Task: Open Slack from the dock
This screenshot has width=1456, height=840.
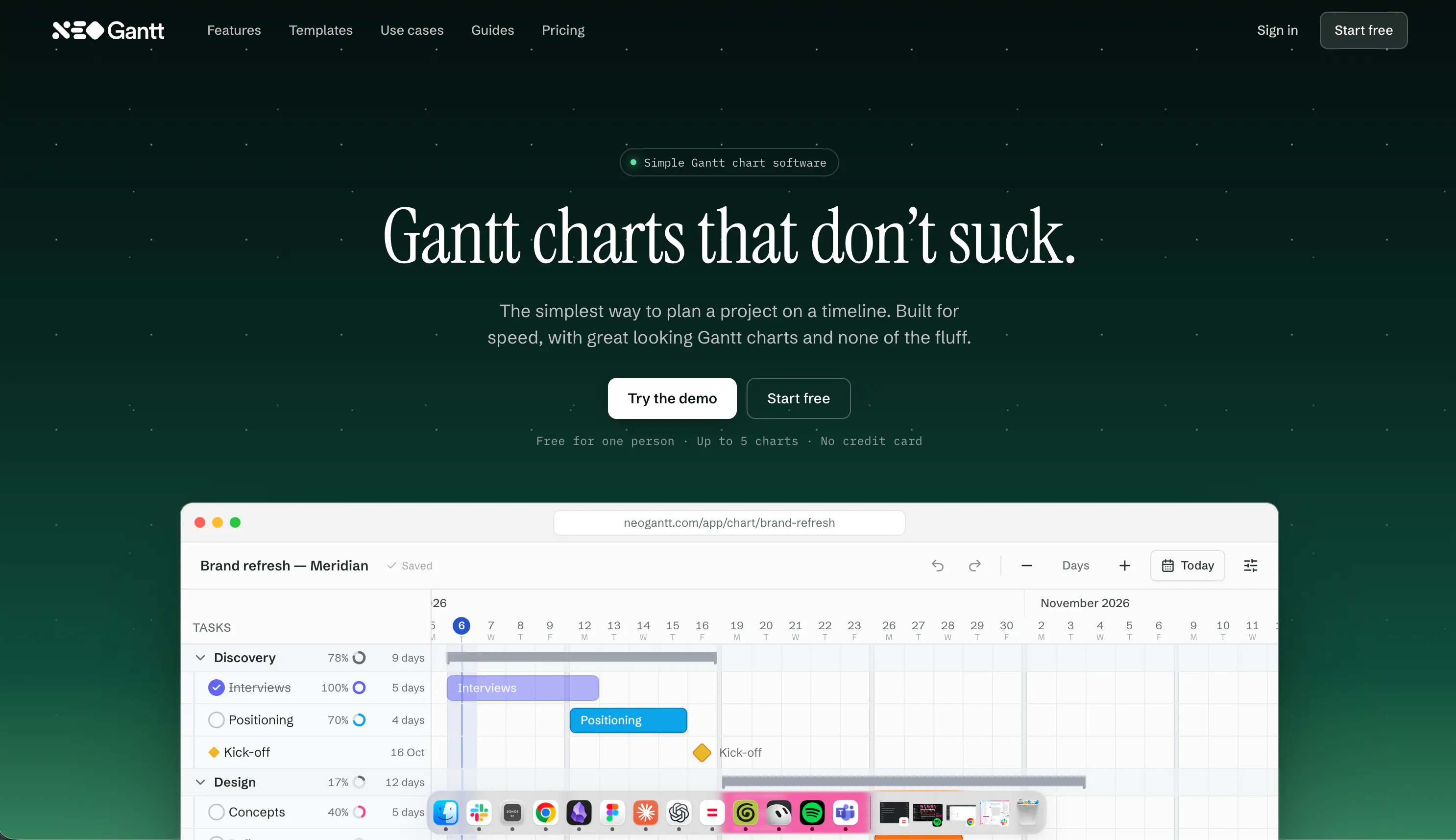Action: (479, 813)
